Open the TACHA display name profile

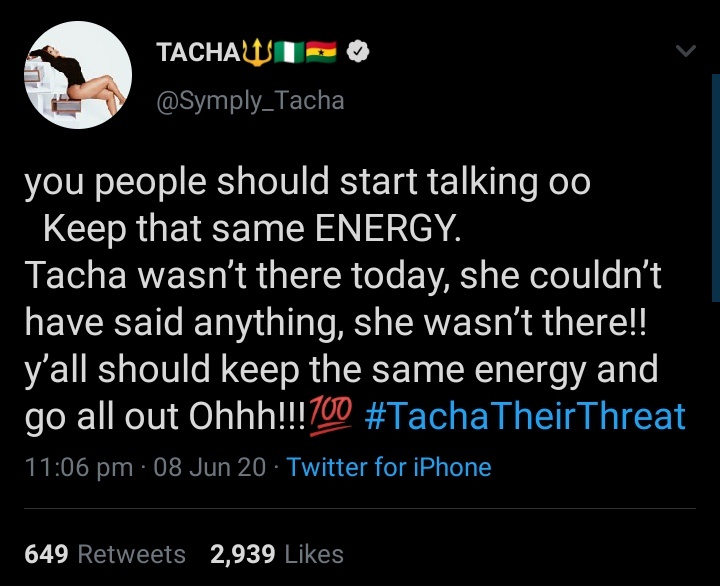(x=195, y=53)
